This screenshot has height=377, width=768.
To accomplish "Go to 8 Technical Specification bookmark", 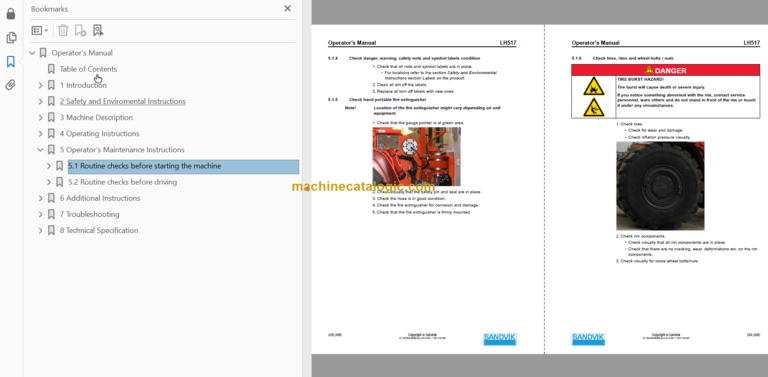I will 99,231.
